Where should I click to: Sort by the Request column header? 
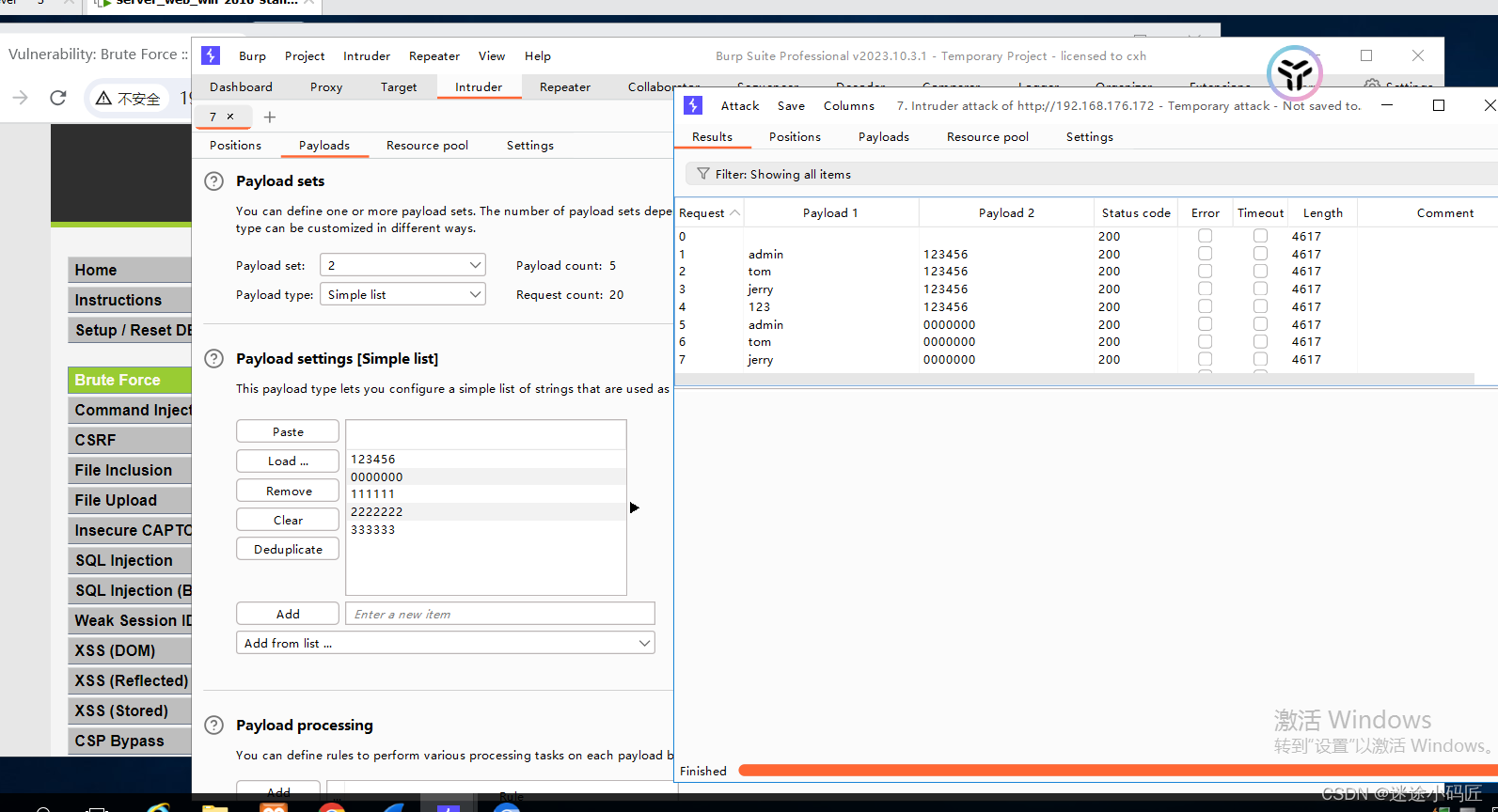[709, 213]
